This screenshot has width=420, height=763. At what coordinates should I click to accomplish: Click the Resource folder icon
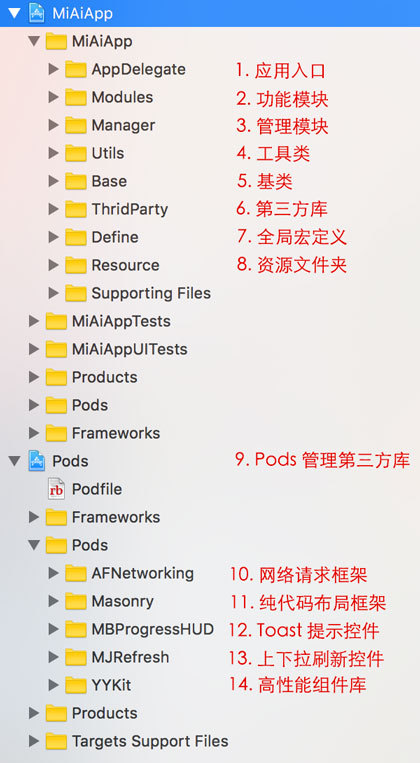pyautogui.click(x=75, y=265)
